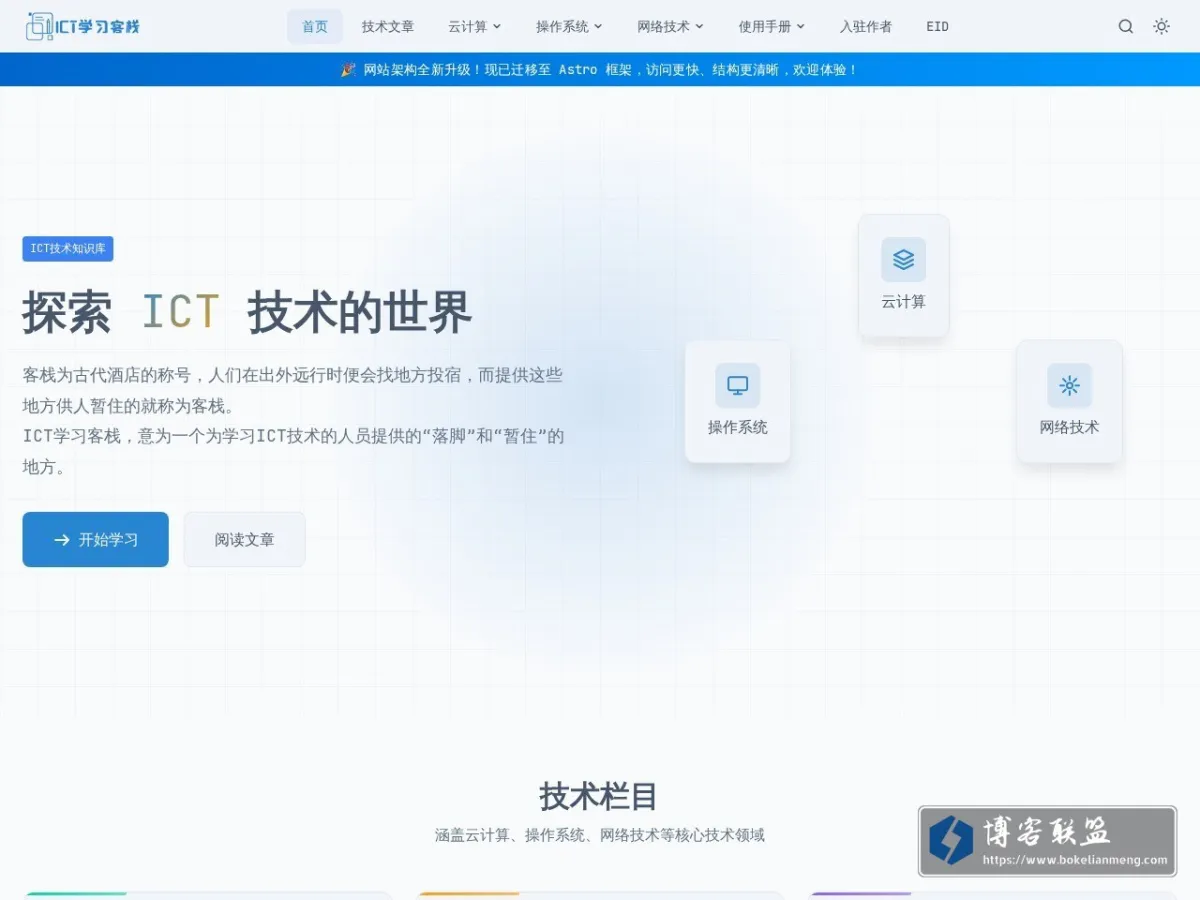Viewport: 1200px width, 900px height.
Task: Select the 首页 nav tab
Action: [x=315, y=27]
